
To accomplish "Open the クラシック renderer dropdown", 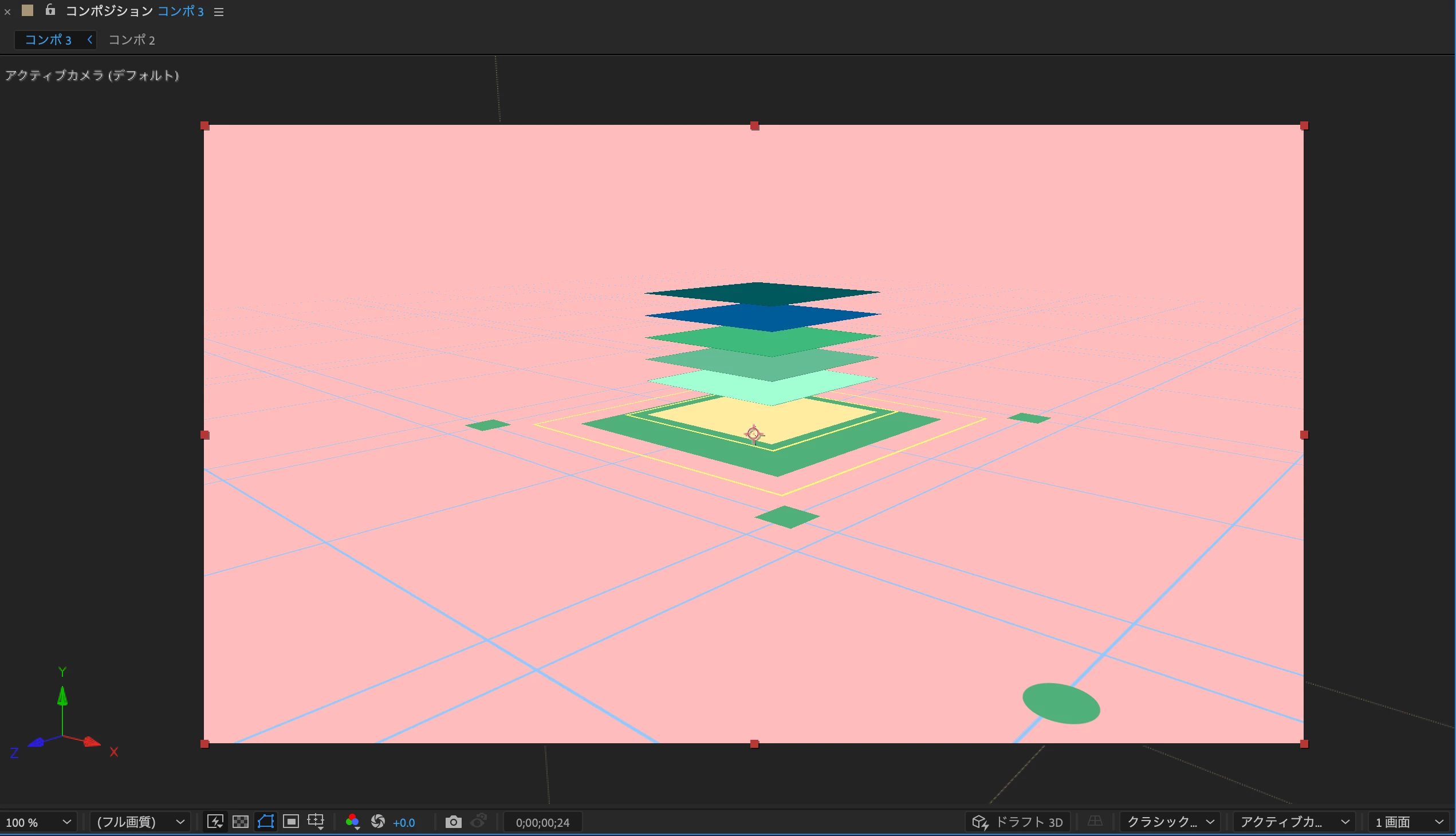I will pyautogui.click(x=1170, y=822).
